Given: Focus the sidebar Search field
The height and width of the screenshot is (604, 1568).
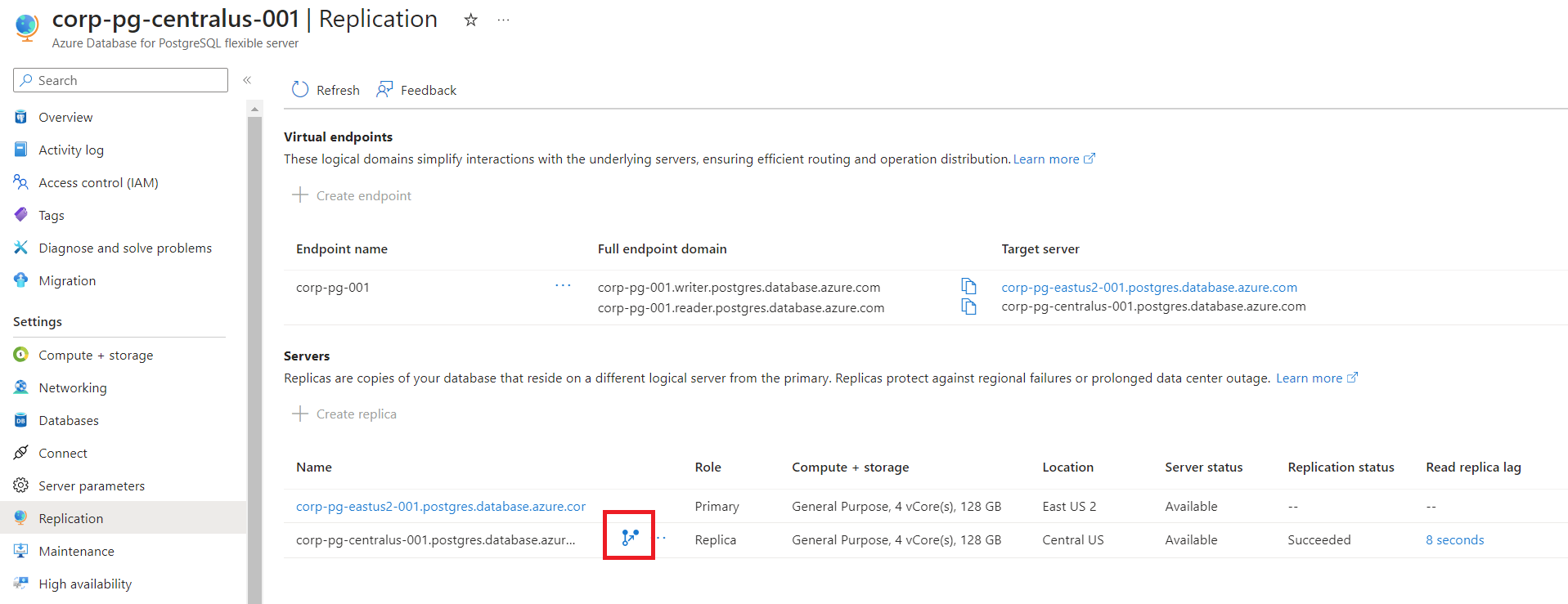Looking at the screenshot, I should pos(120,80).
